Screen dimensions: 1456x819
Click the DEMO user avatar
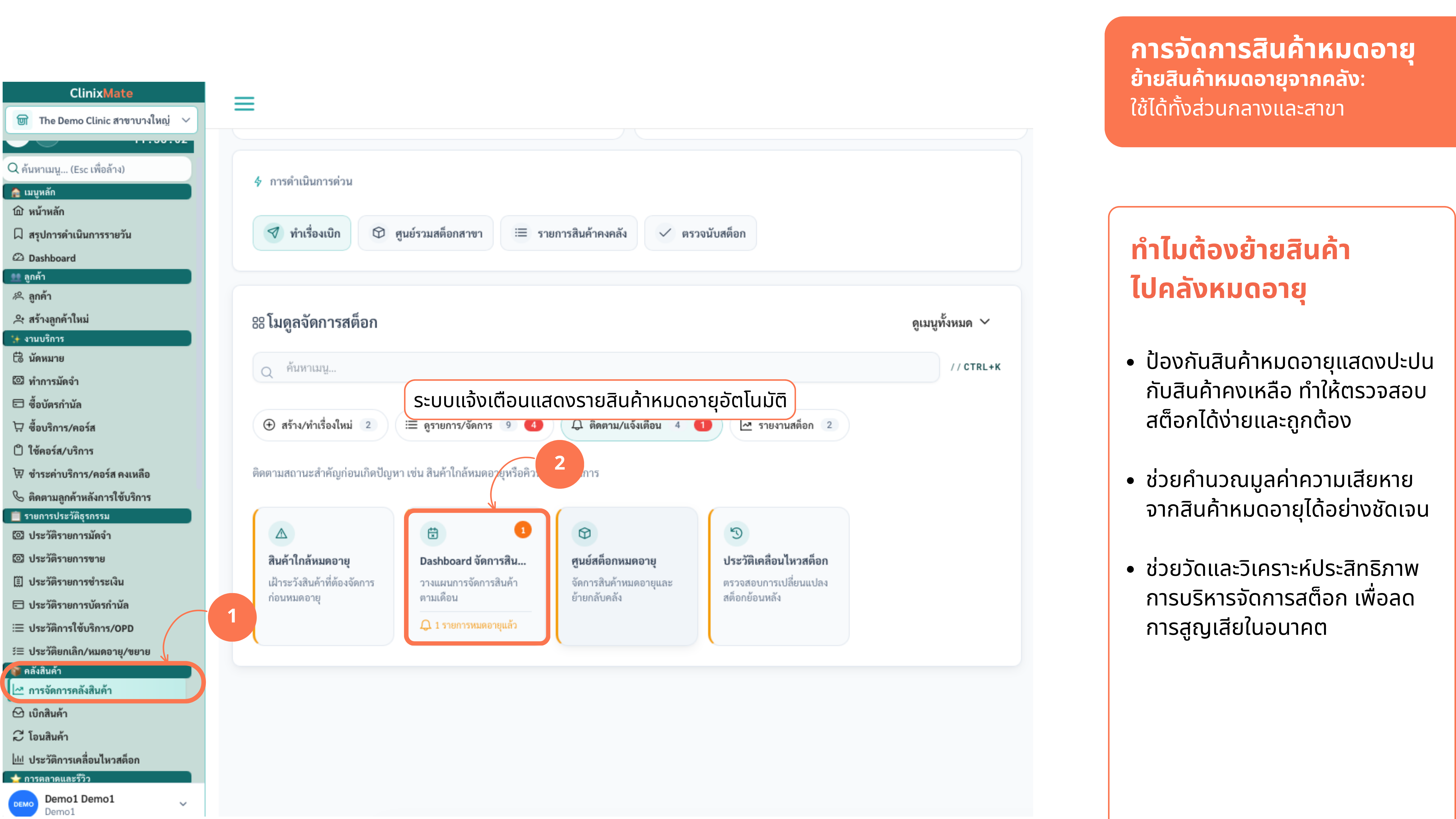click(x=23, y=804)
